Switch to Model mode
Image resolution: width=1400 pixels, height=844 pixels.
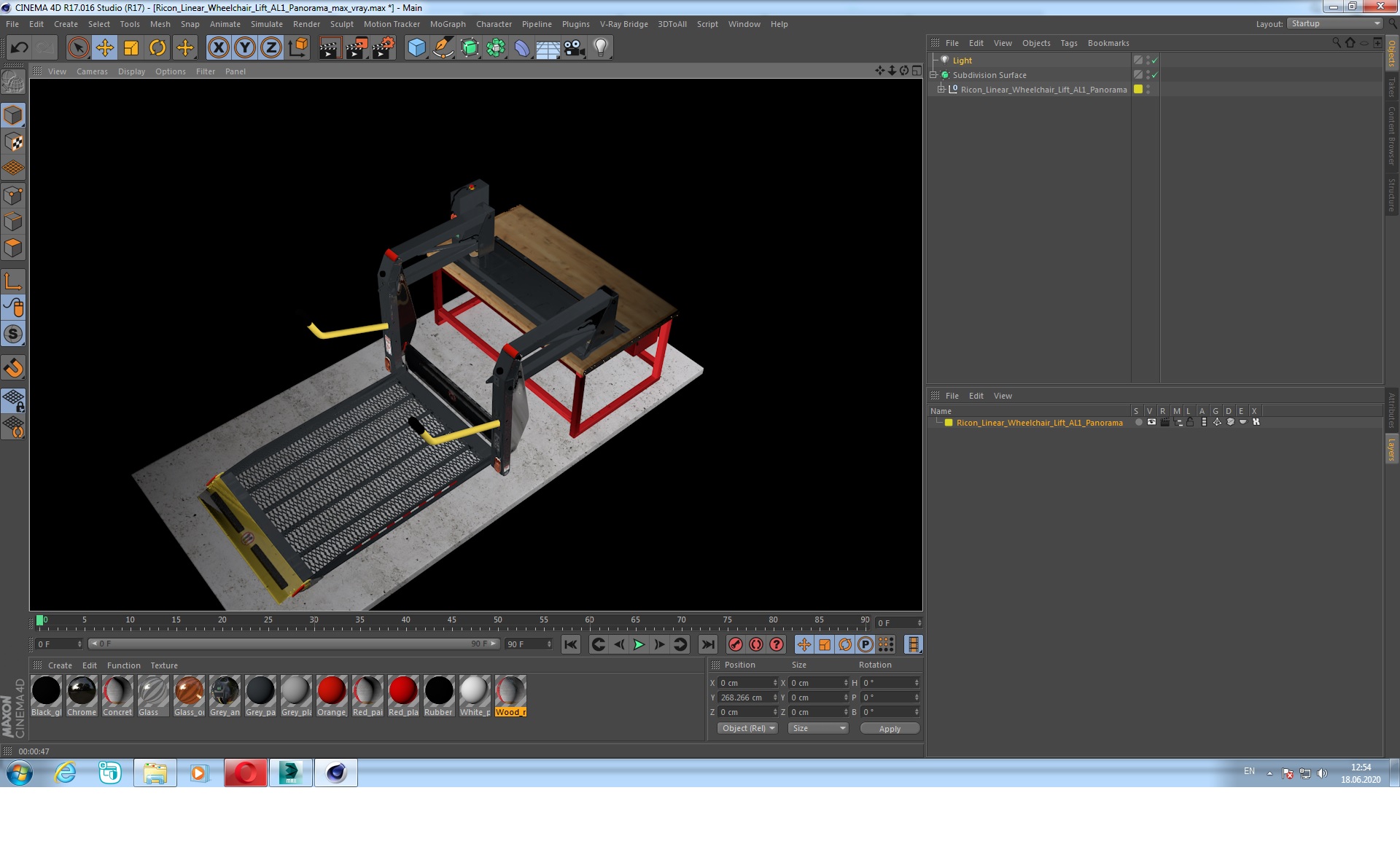click(13, 115)
